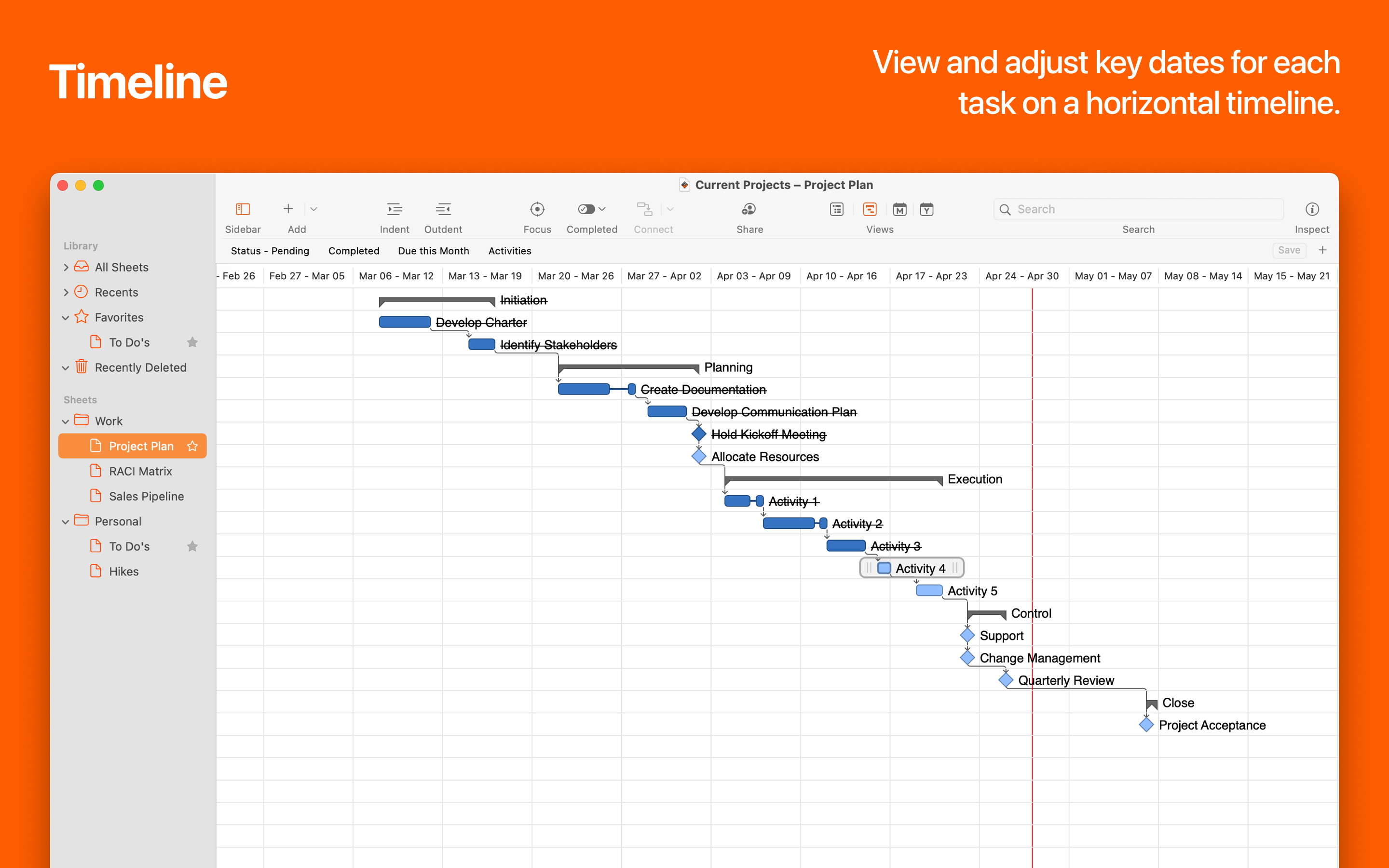The width and height of the screenshot is (1389, 868).
Task: Toggle the Completed filter switch
Action: (x=586, y=210)
